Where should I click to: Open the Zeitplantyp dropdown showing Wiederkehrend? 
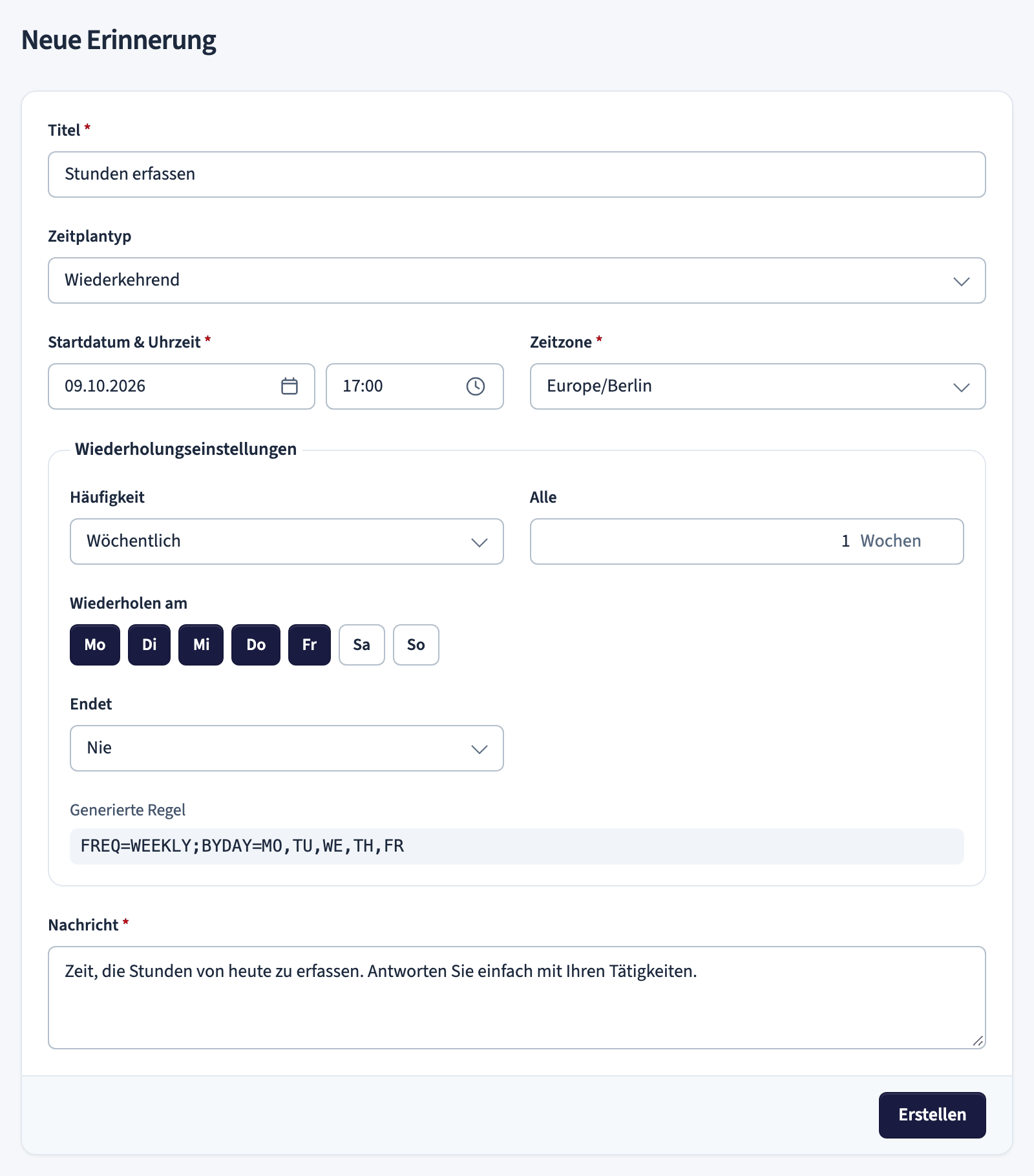pos(517,280)
